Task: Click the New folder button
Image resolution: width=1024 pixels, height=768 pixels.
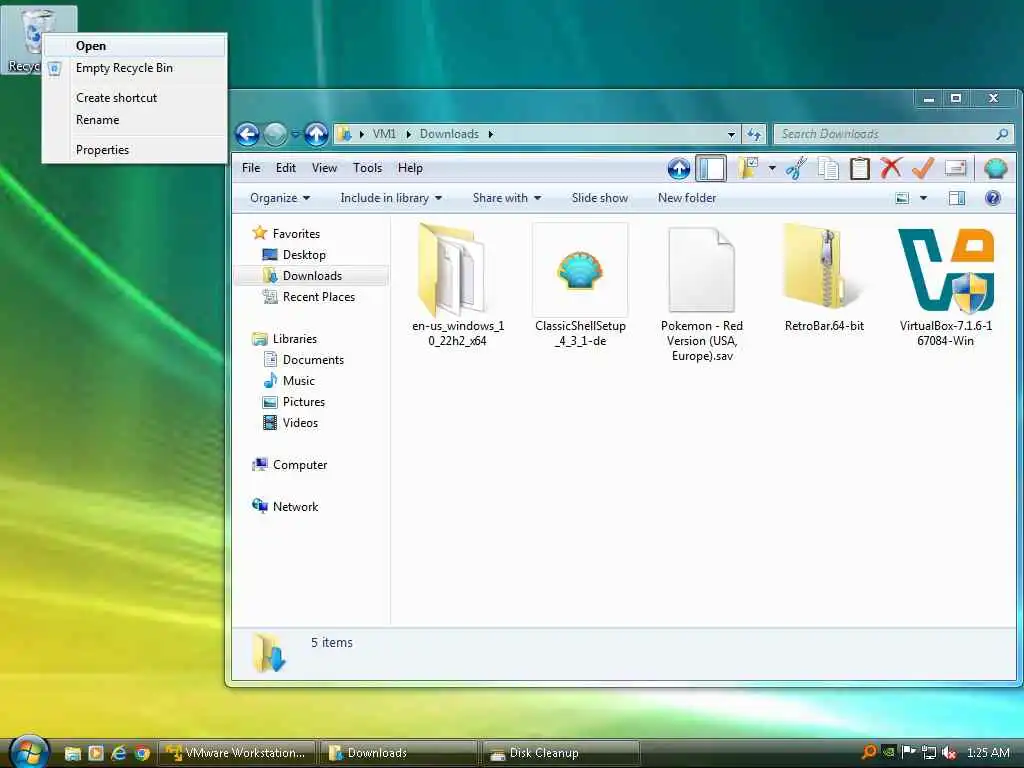Action: click(686, 198)
